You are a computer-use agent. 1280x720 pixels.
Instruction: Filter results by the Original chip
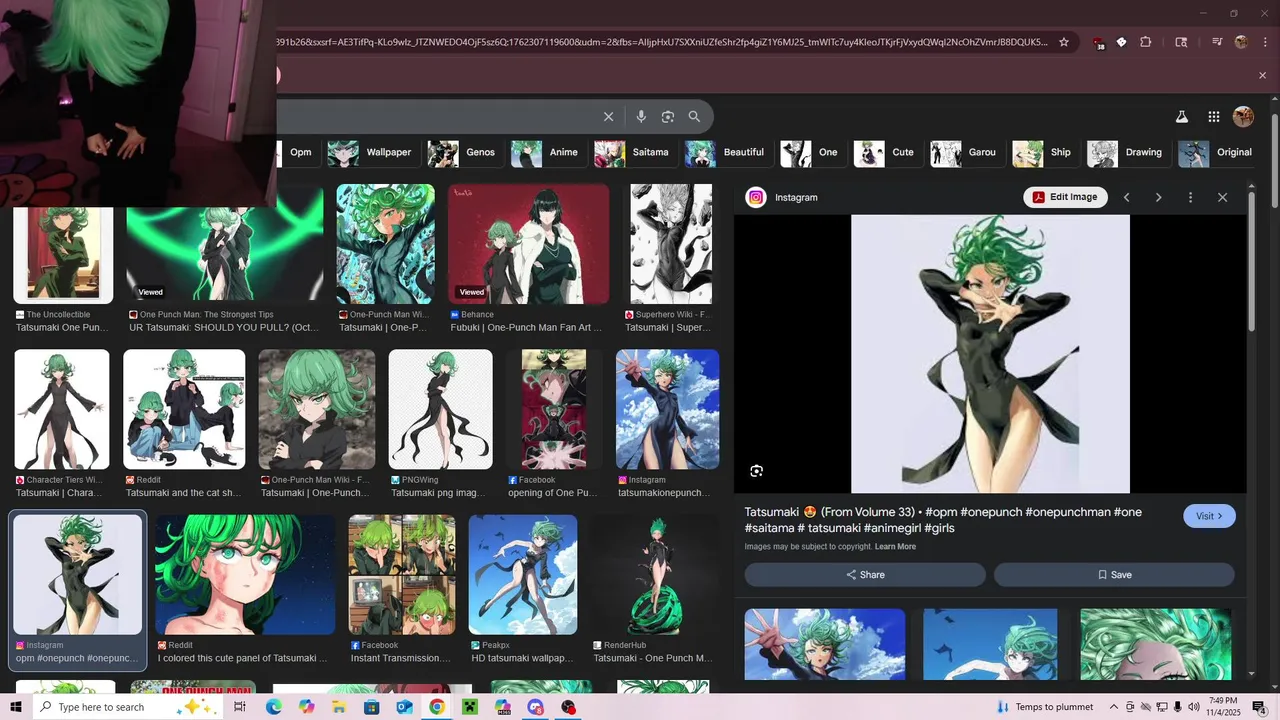pos(1216,153)
